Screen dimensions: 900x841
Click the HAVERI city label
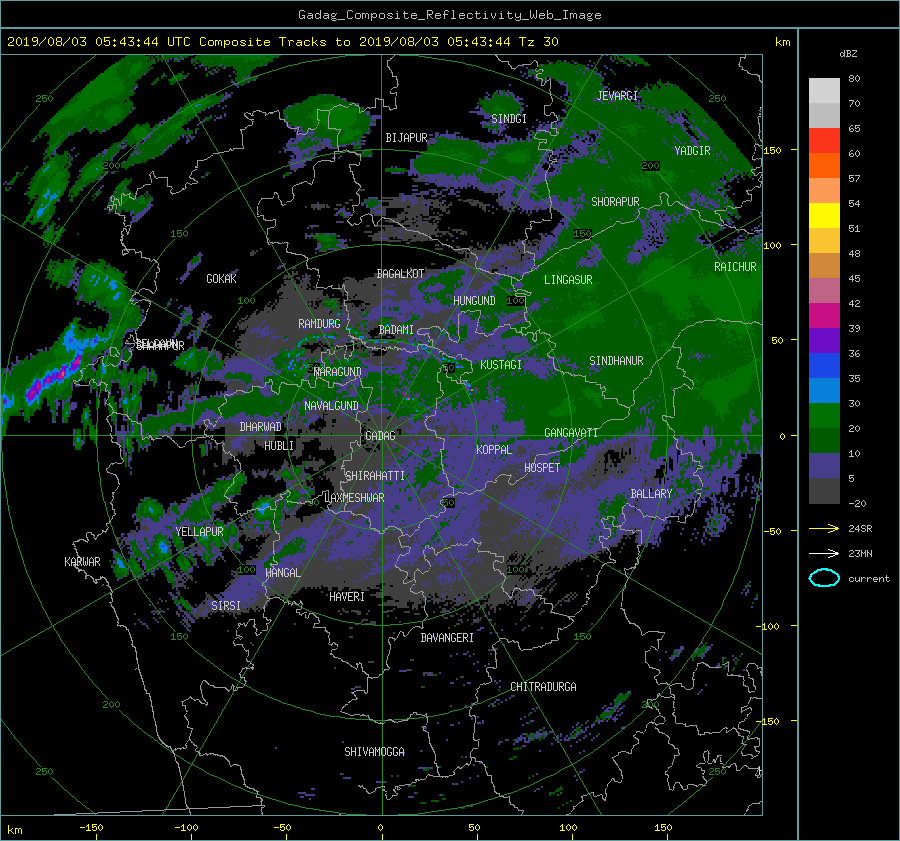(x=347, y=597)
